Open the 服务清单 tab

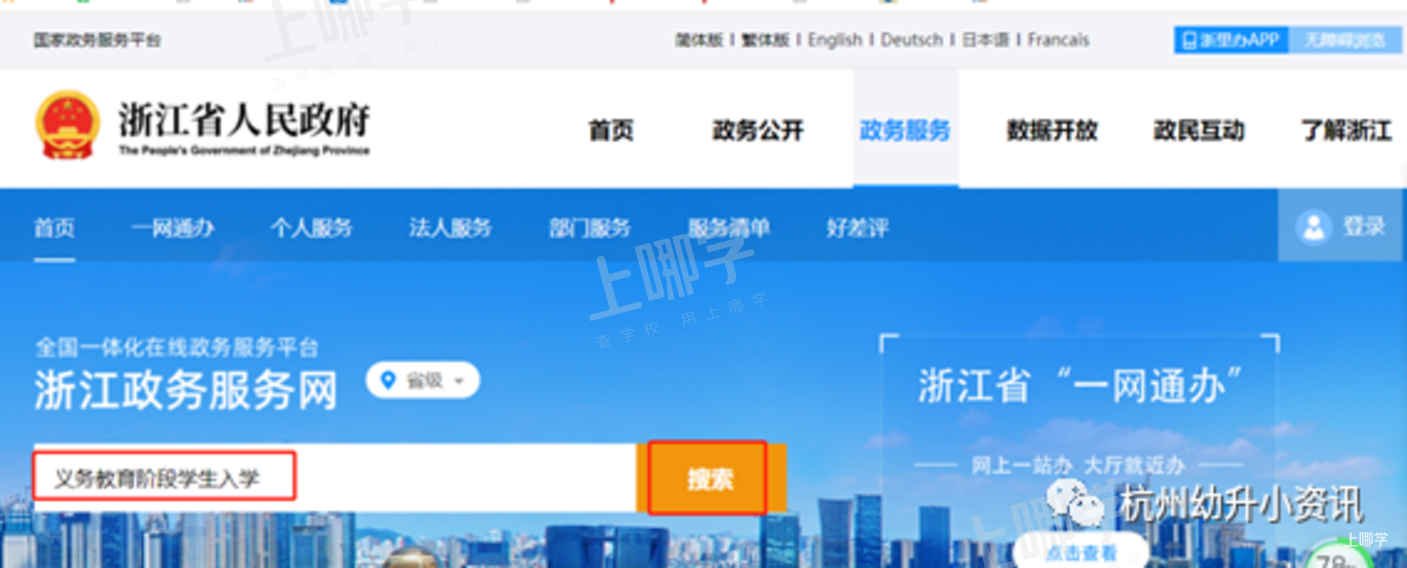(x=729, y=228)
